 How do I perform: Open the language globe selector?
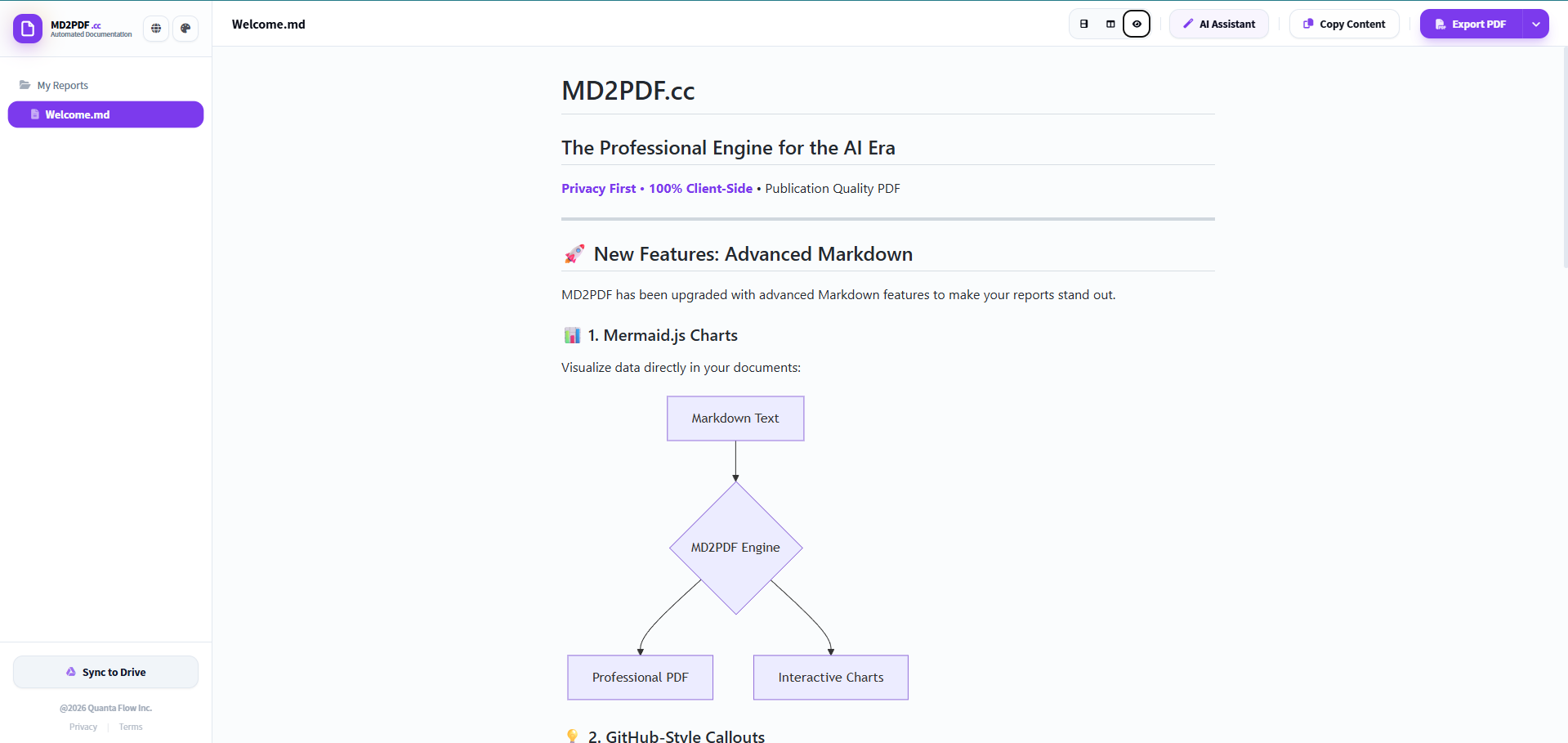(156, 29)
